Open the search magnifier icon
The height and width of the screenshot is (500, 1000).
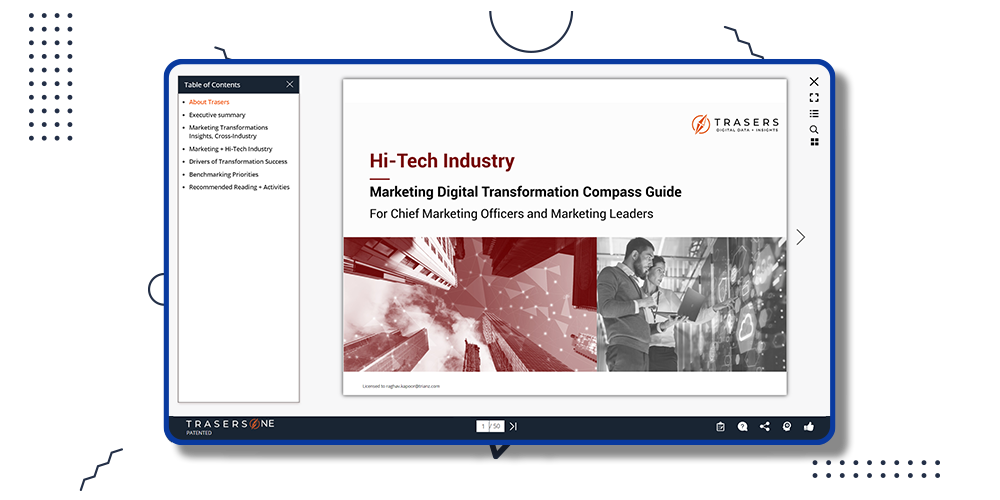(814, 129)
